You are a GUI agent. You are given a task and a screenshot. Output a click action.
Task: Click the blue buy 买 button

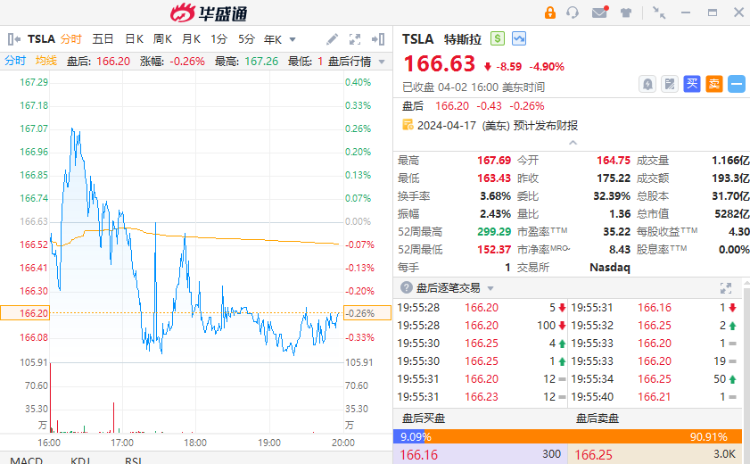click(x=692, y=84)
